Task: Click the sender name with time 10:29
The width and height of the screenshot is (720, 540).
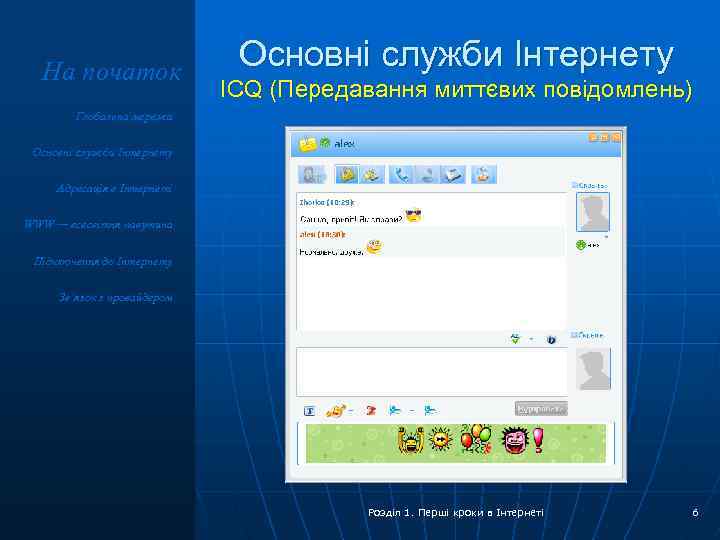Action: (x=326, y=202)
